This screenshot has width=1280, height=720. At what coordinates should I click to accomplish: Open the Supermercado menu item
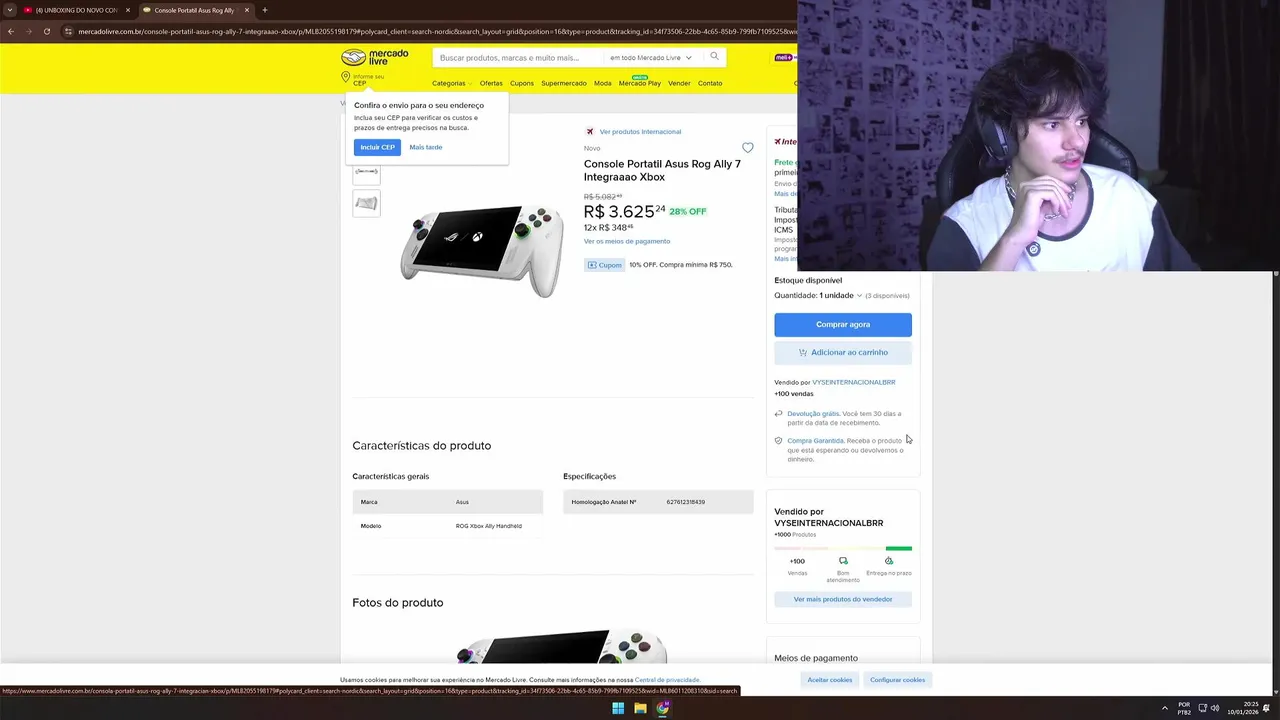coord(564,83)
